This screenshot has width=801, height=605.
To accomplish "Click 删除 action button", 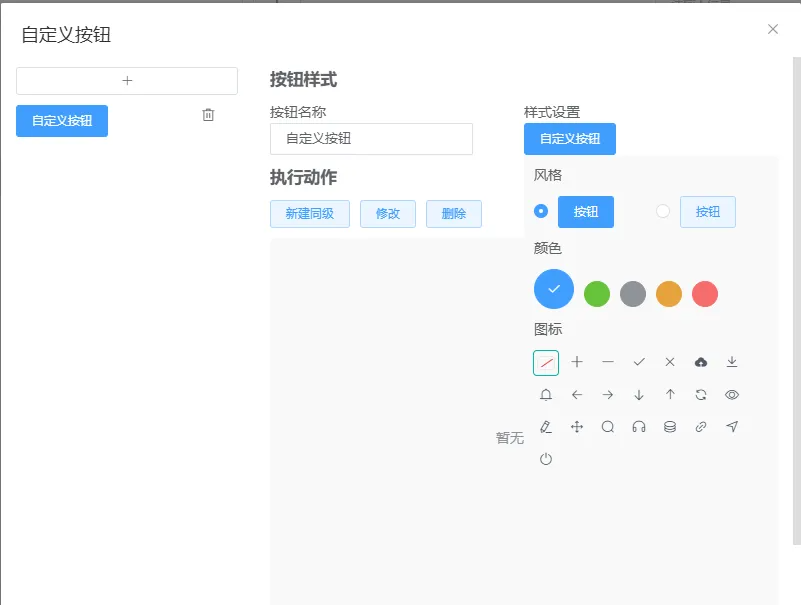I will pos(454,214).
